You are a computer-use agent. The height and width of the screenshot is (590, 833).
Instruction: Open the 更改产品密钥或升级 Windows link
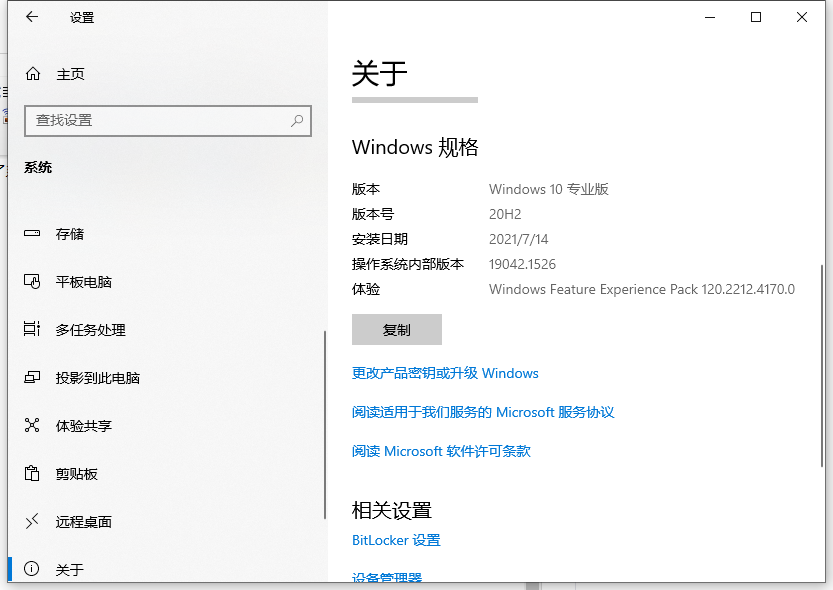(445, 373)
